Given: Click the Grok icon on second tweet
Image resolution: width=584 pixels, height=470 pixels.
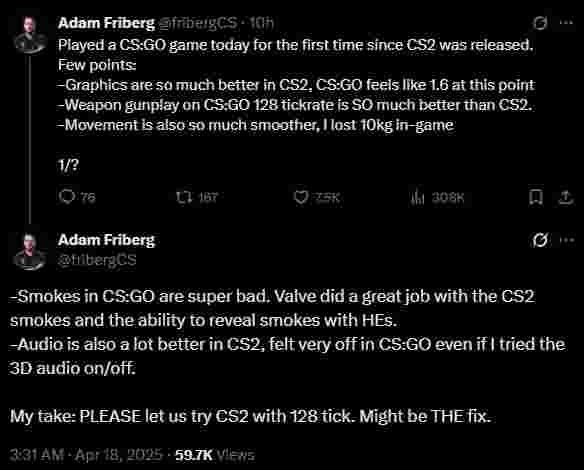Looking at the screenshot, I should tap(540, 240).
